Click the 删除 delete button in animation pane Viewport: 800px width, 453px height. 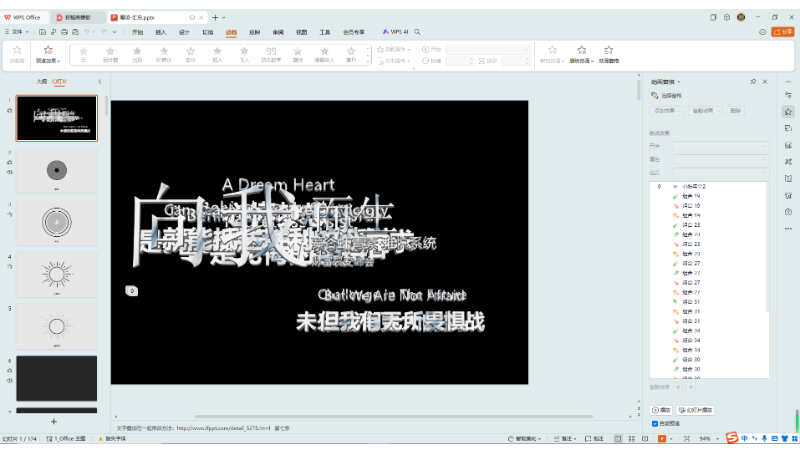736,110
